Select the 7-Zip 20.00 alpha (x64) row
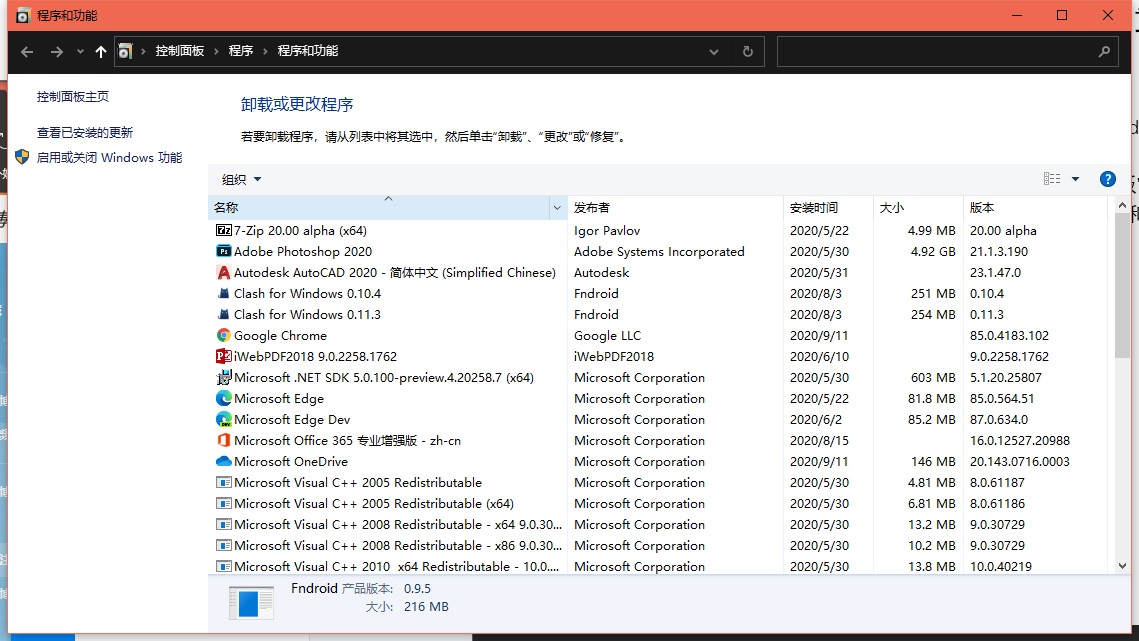The height and width of the screenshot is (641, 1139). [657, 230]
